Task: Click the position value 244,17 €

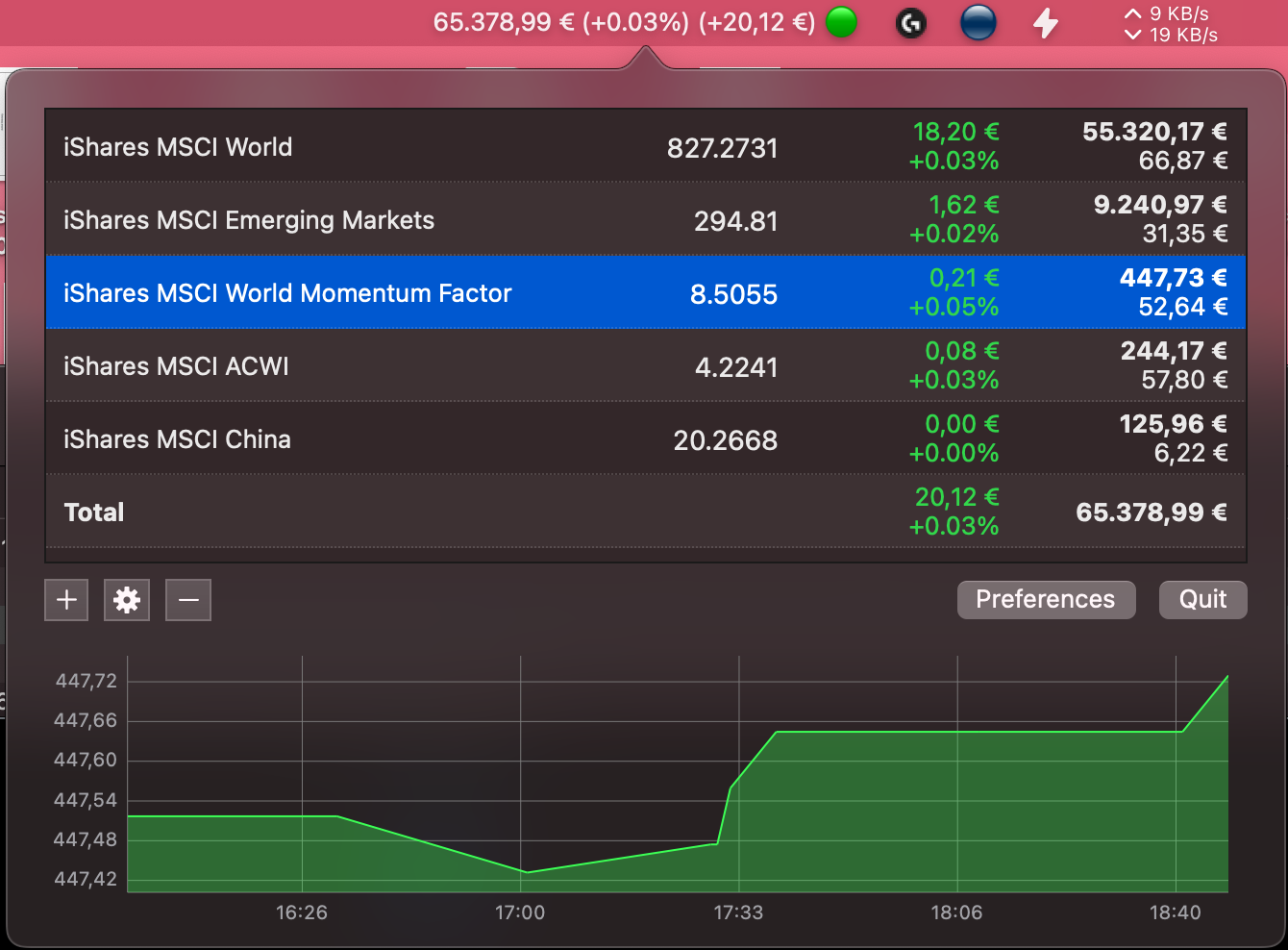Action: 1174,351
